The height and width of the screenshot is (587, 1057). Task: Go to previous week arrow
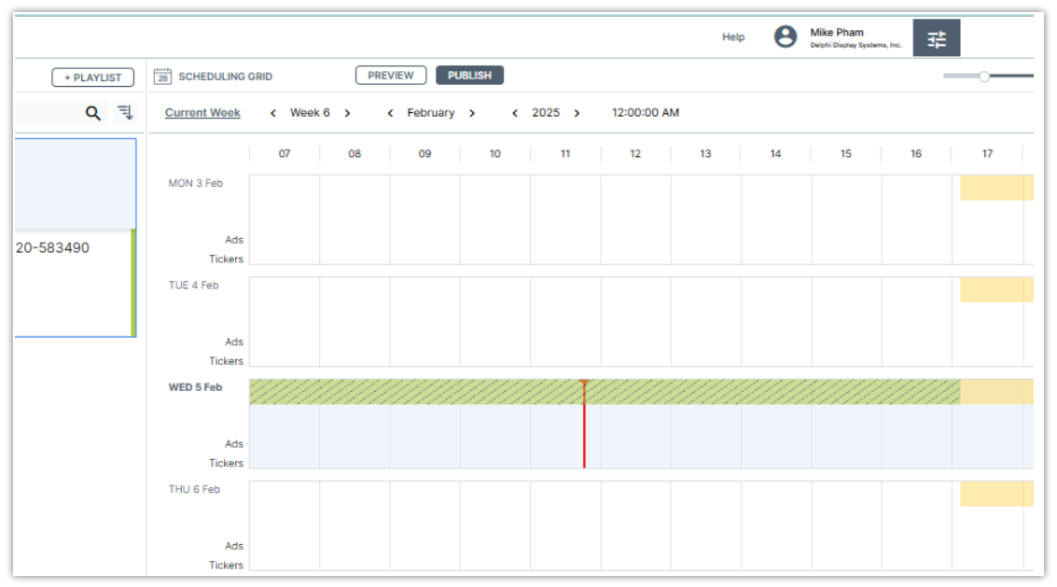[273, 113]
